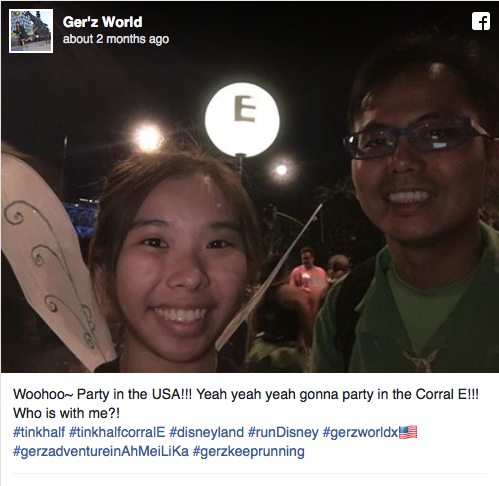Click the Facebook logo icon

click(x=481, y=21)
